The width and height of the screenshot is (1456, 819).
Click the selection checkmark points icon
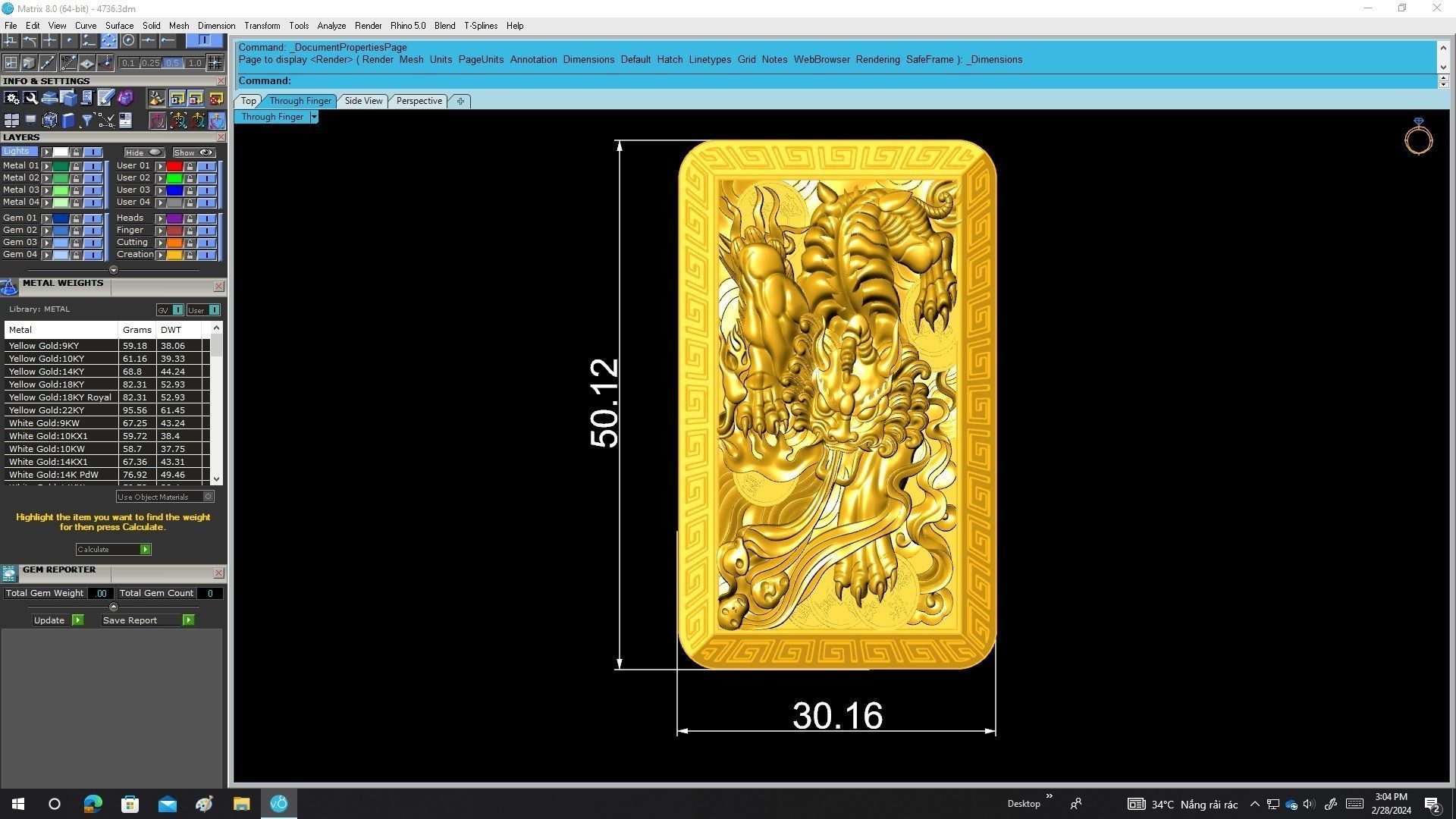(106, 121)
